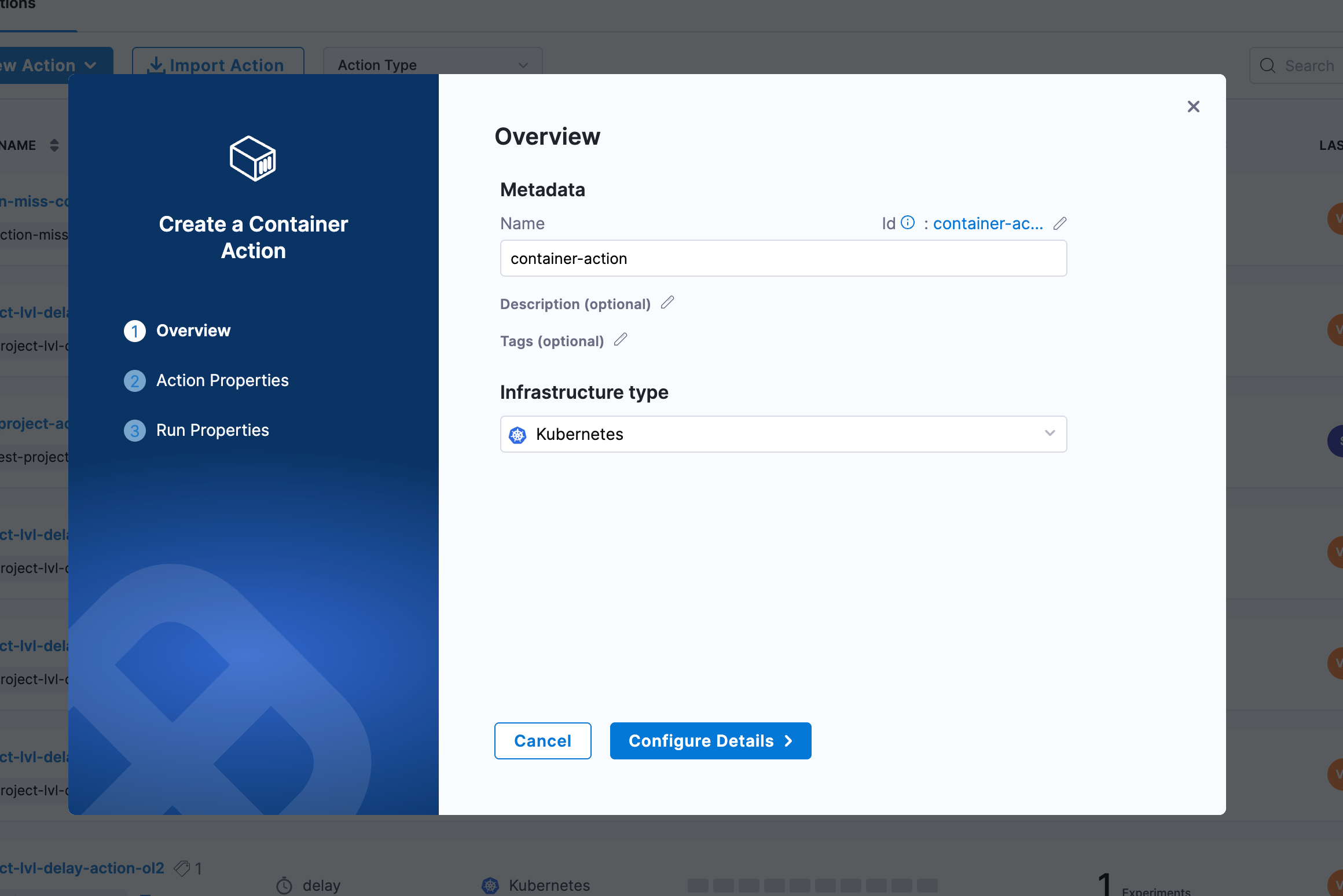View the Id info tooltip icon
The width and height of the screenshot is (1343, 896).
click(x=907, y=222)
